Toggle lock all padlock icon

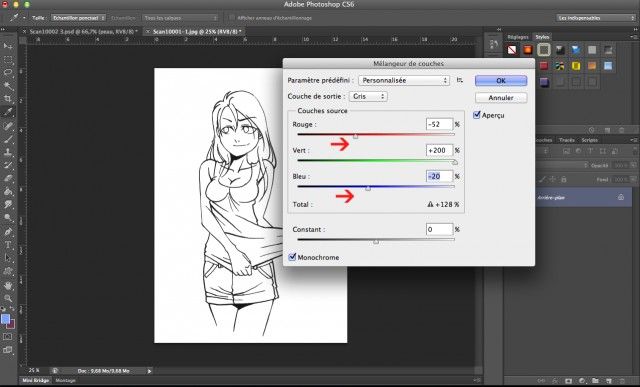coord(563,179)
